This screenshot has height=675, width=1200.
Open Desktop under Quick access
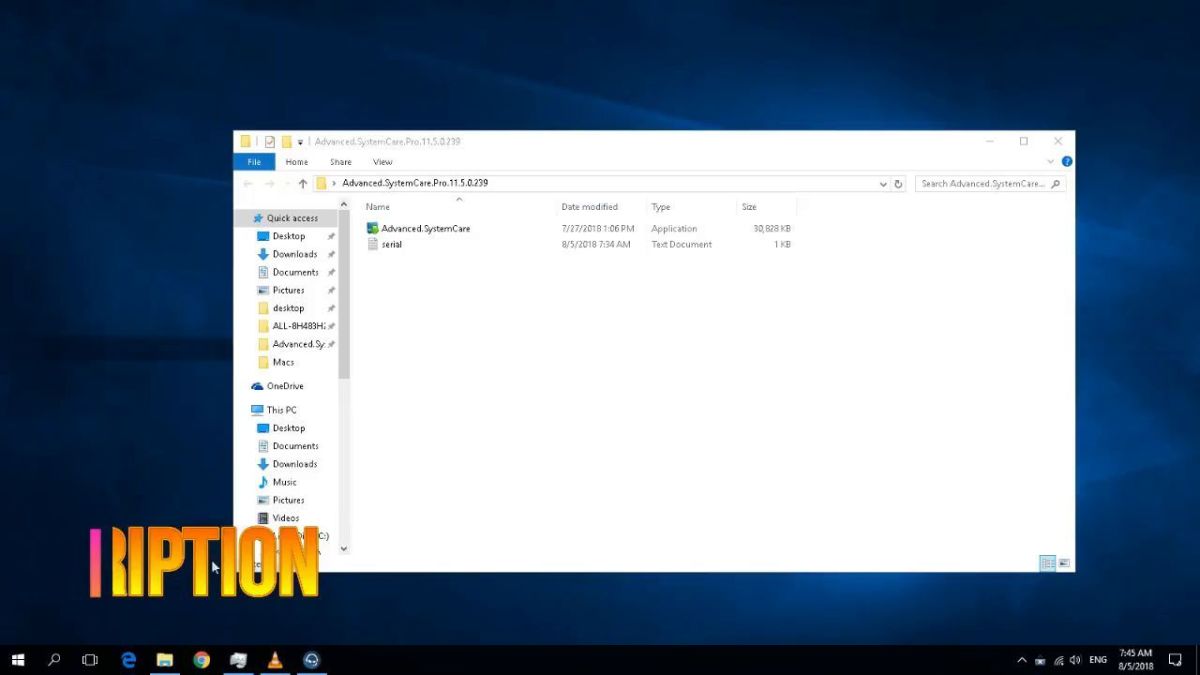coord(289,236)
